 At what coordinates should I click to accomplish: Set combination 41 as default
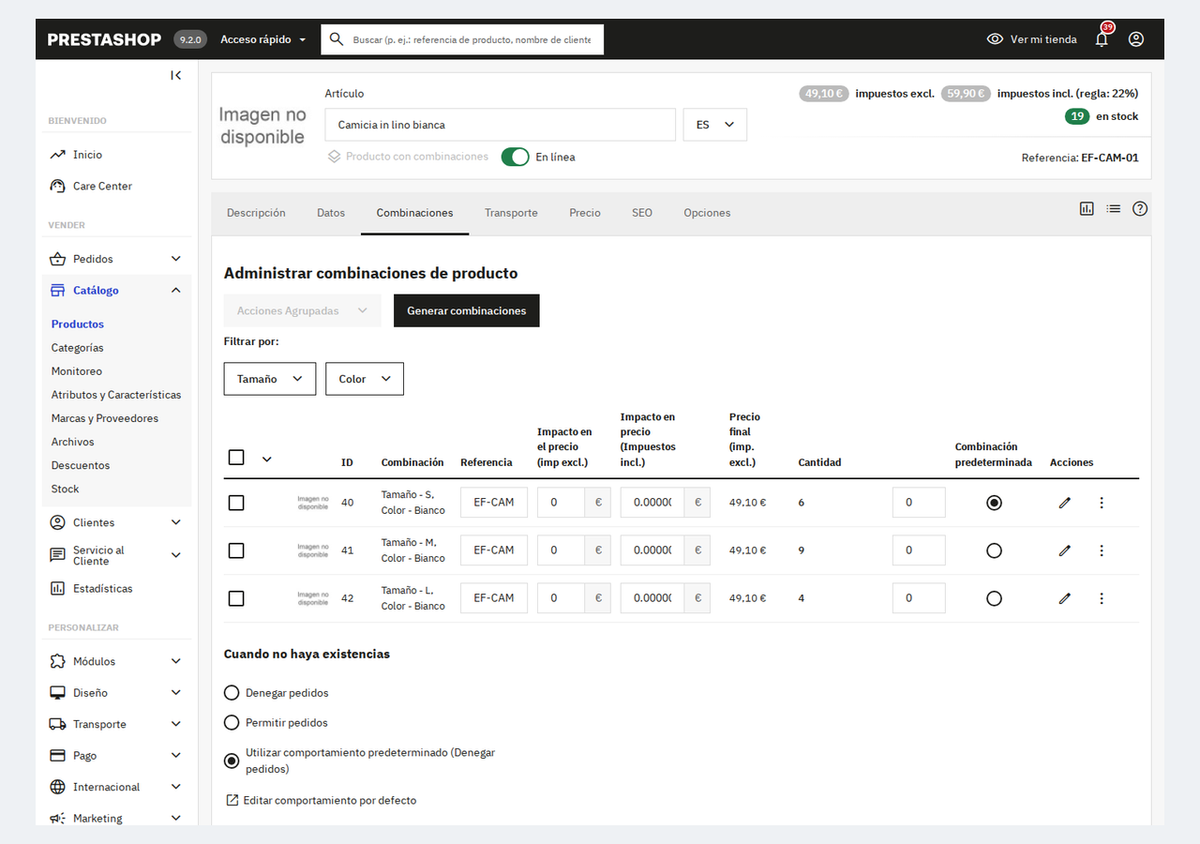(x=994, y=550)
